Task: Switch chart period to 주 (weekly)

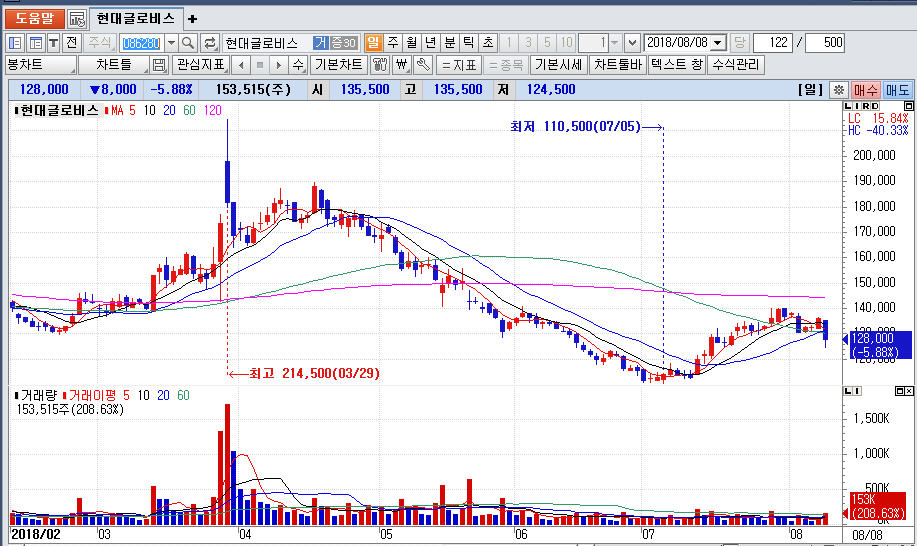Action: (x=392, y=42)
